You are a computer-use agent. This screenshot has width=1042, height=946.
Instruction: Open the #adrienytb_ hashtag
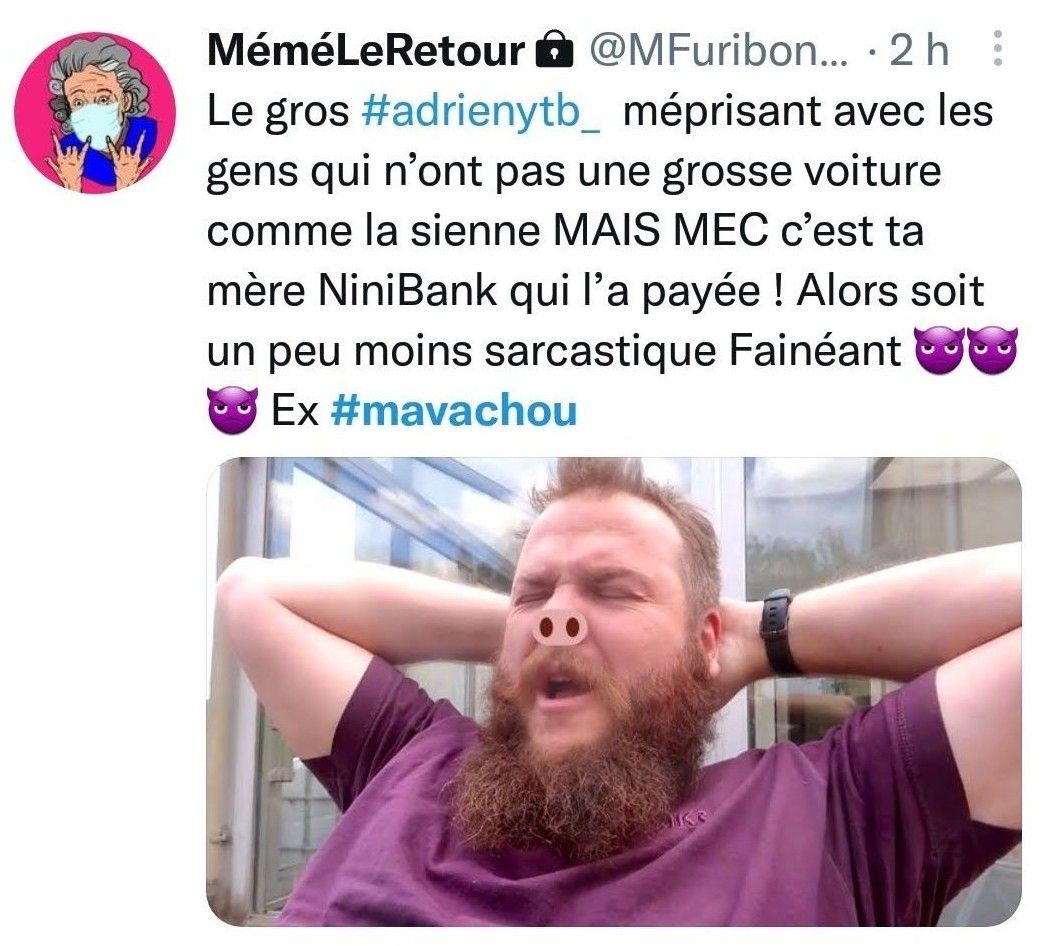coord(481,110)
